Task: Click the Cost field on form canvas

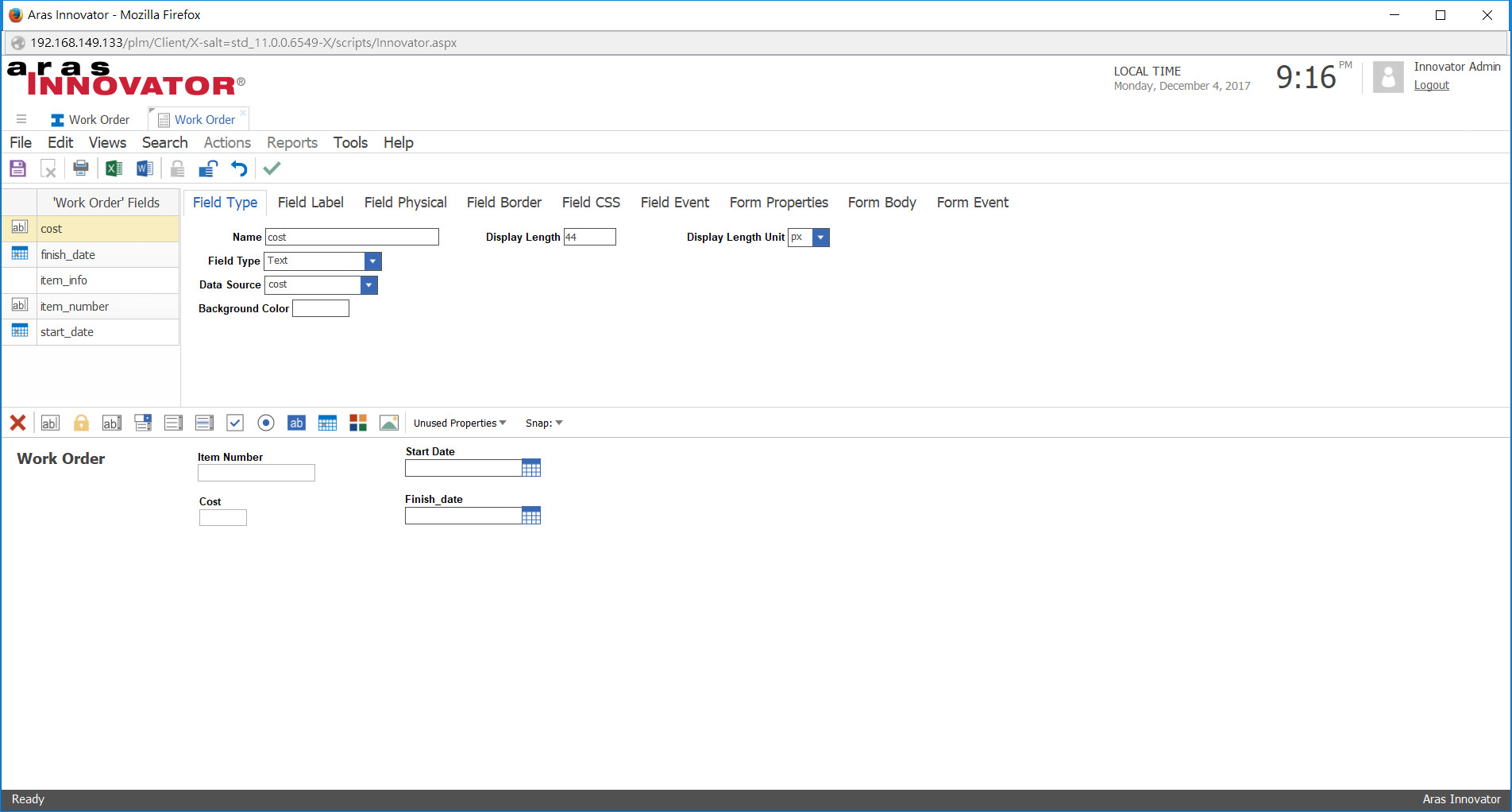Action: (x=223, y=518)
